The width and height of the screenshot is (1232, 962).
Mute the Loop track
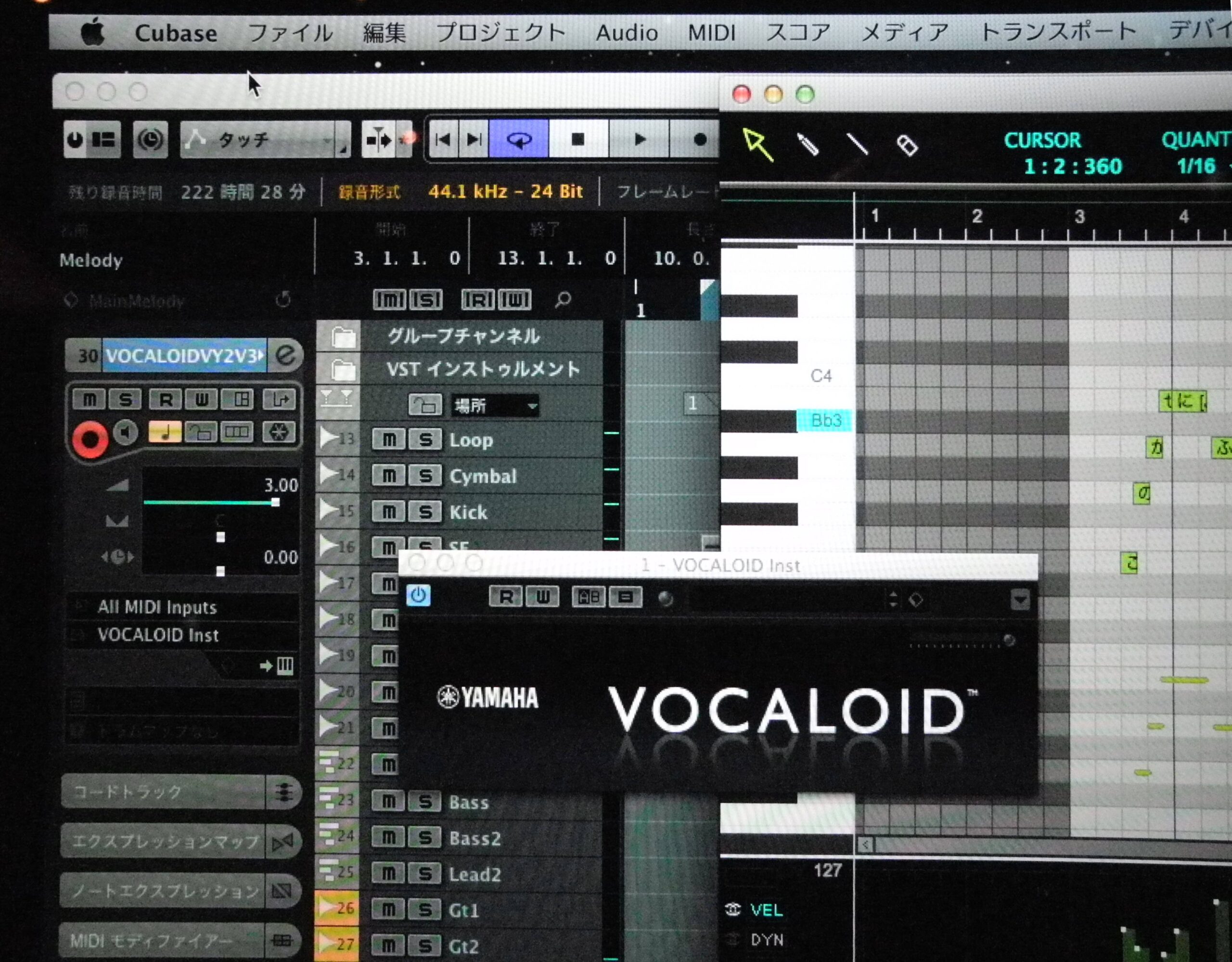pos(389,440)
